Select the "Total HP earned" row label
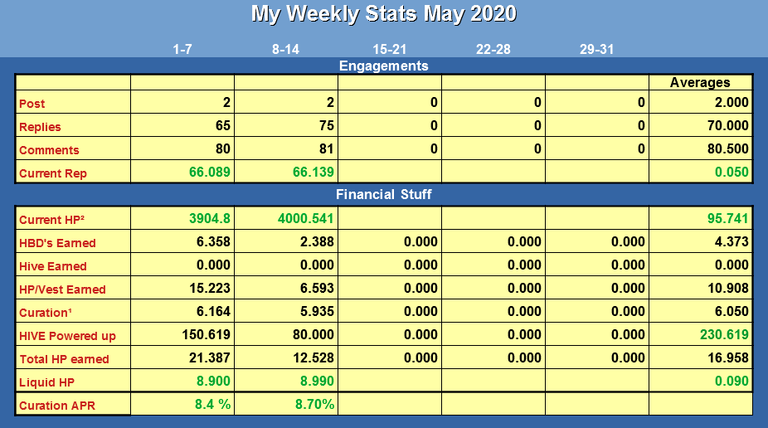Viewport: 768px width, 428px height. [64, 359]
